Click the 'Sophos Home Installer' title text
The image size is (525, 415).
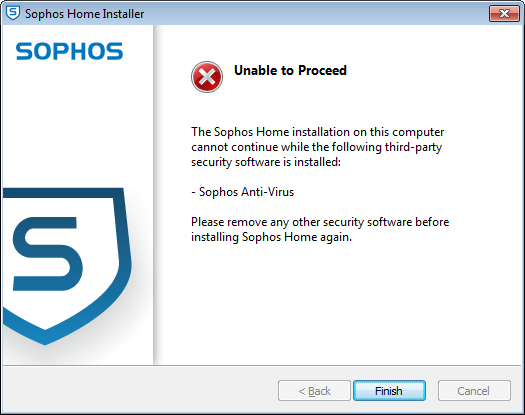click(x=84, y=14)
